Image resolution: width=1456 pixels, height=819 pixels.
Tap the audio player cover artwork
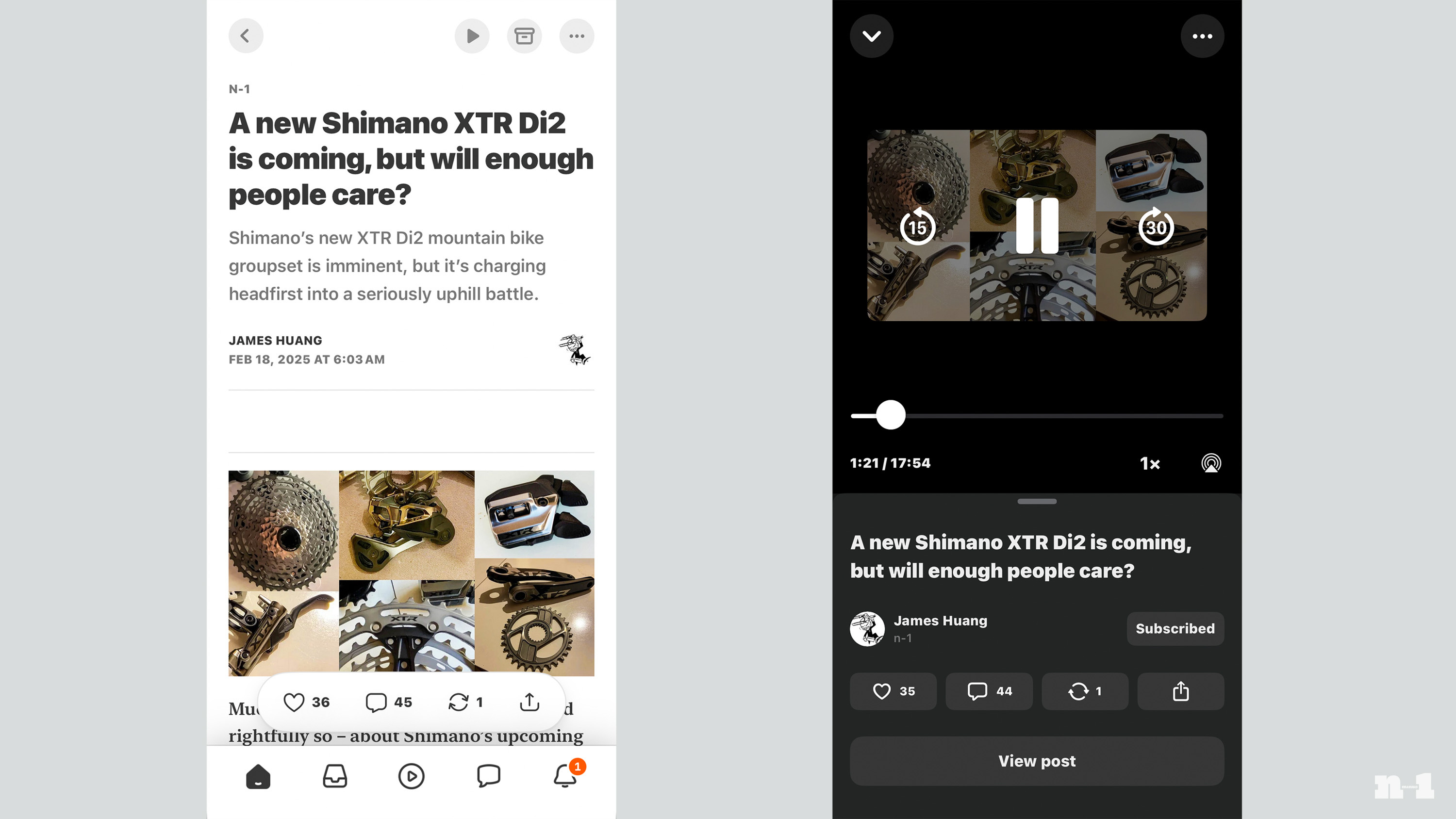click(1037, 226)
